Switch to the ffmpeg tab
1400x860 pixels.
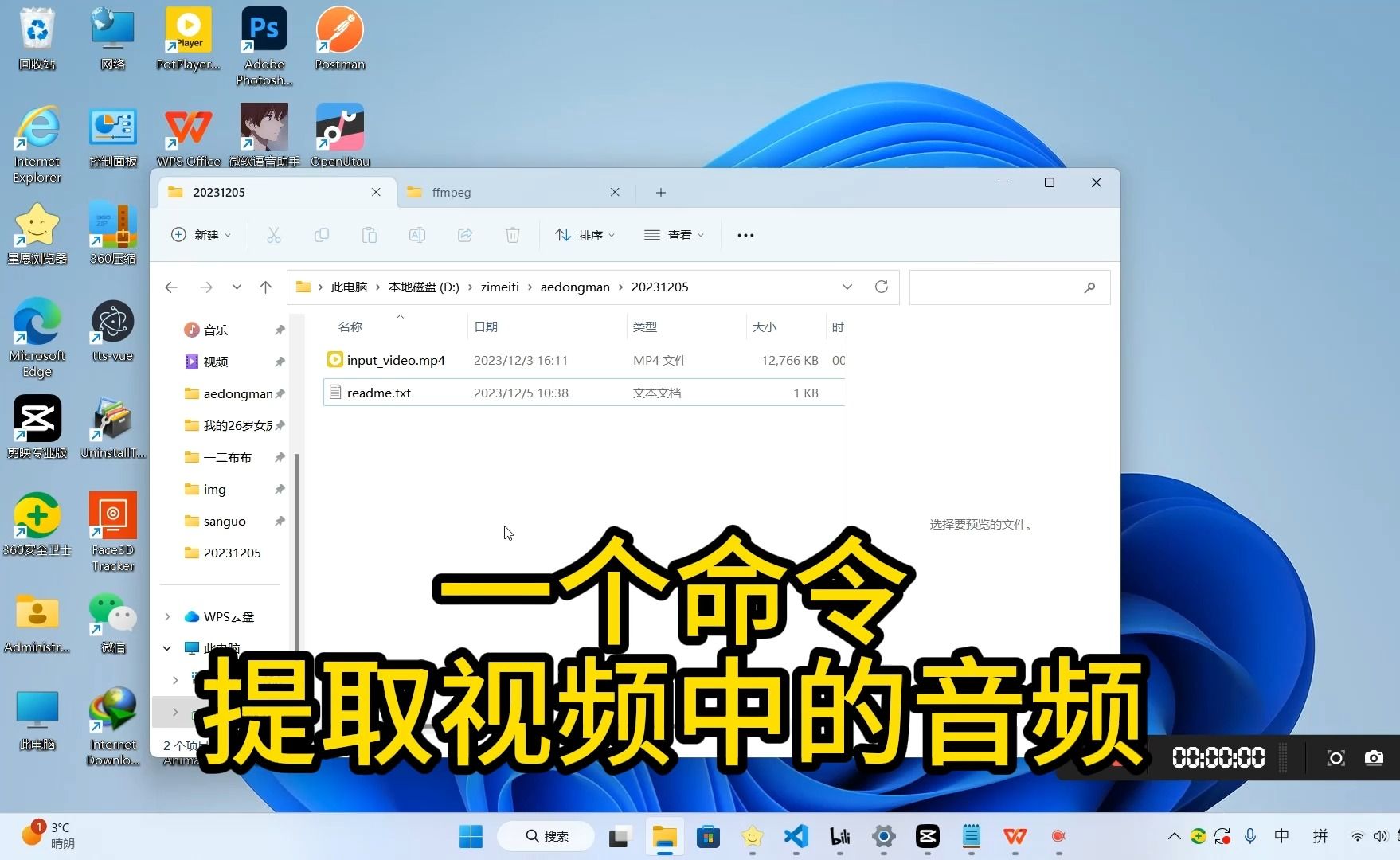click(x=514, y=193)
